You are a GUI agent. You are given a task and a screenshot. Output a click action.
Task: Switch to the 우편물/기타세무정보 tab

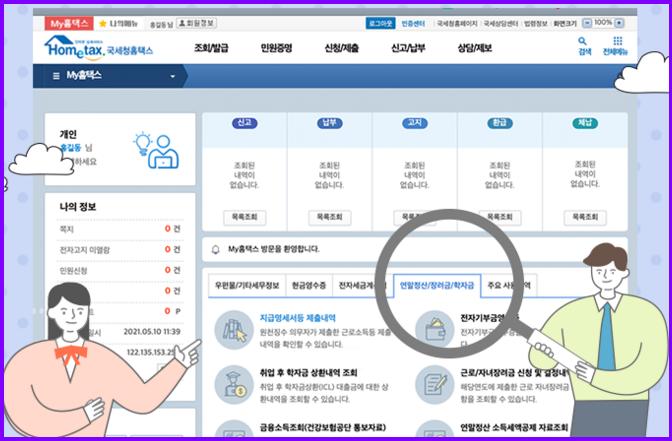(247, 285)
